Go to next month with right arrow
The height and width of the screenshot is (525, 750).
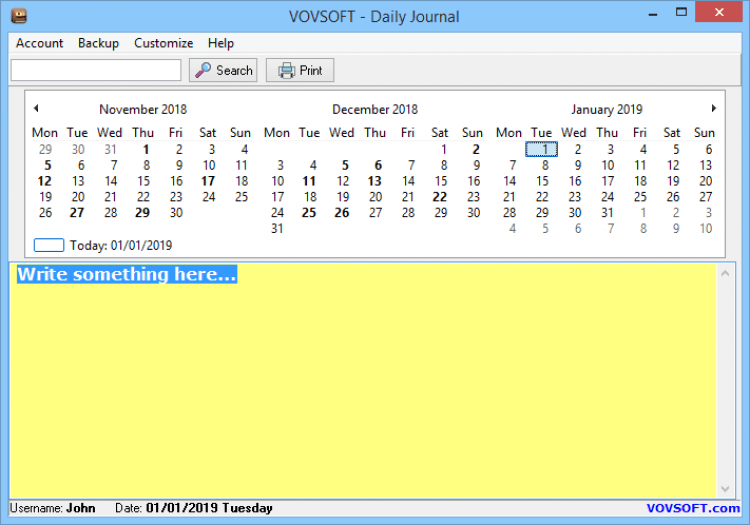(x=713, y=108)
